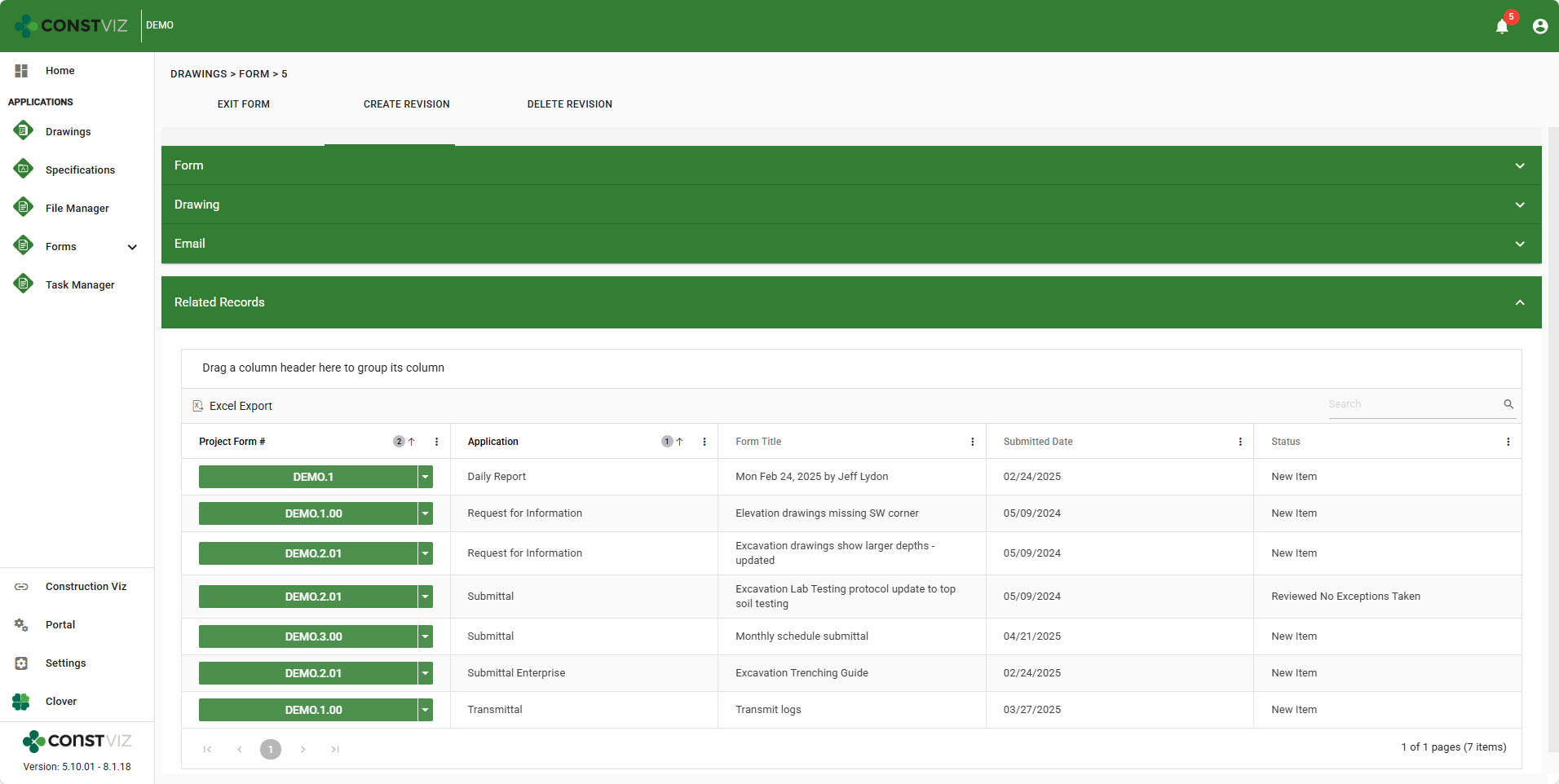Click the user account profile icon

pos(1539,26)
